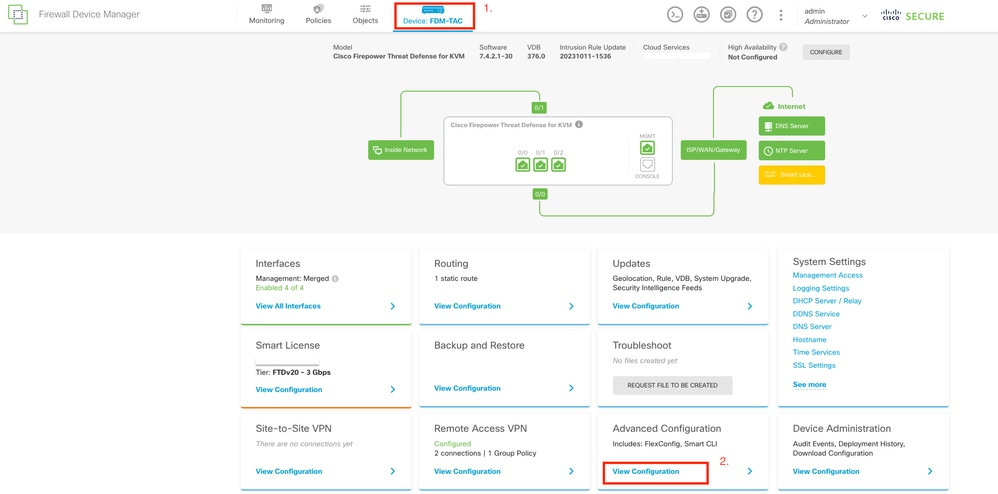Open the Device: FDM-TAC tab
This screenshot has width=998, height=494.
433,15
